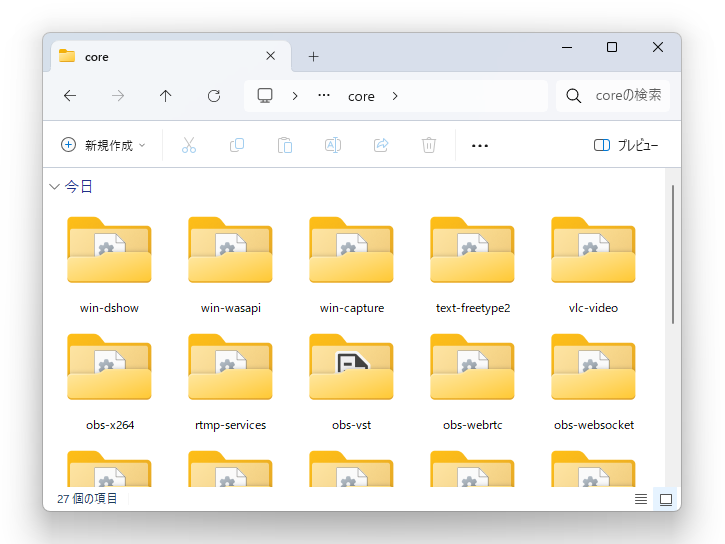The height and width of the screenshot is (544, 725).
Task: Refresh the core folder view
Action: point(214,96)
